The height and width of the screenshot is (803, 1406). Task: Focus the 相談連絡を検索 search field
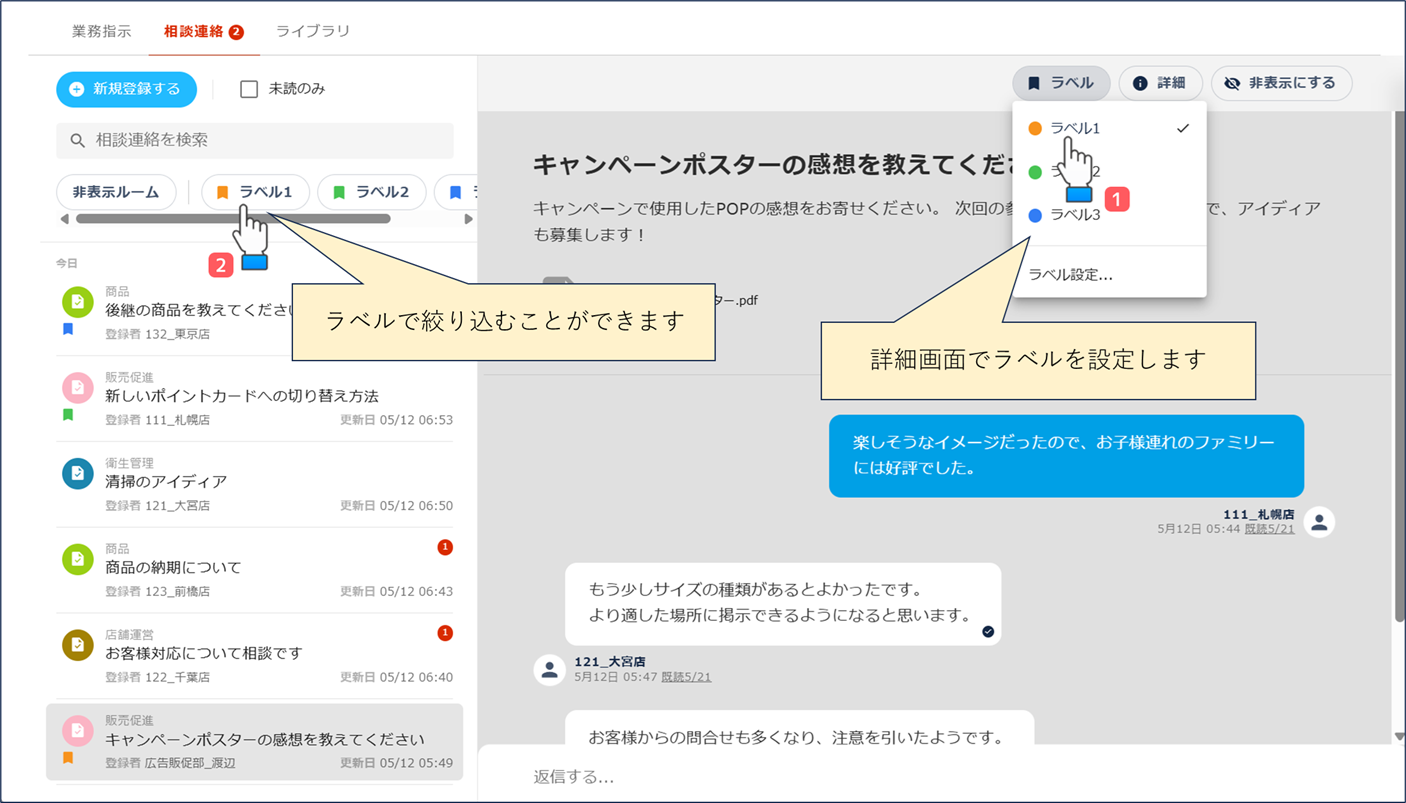tap(255, 140)
